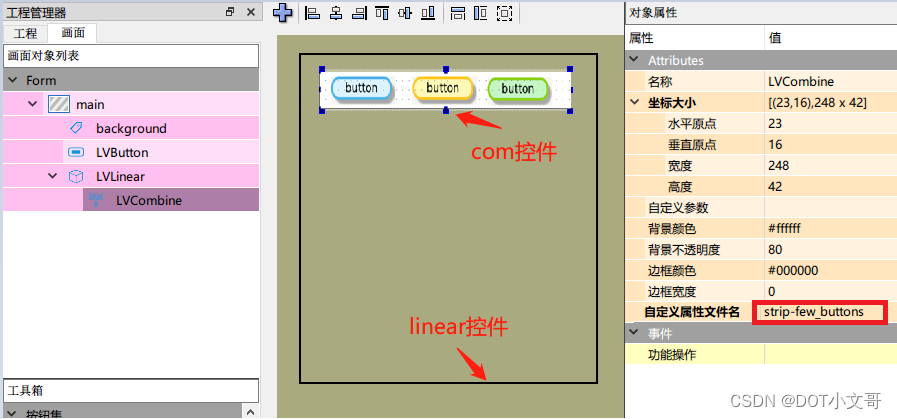Align objects to vertical middle
Image resolution: width=897 pixels, height=419 pixels.
point(405,13)
